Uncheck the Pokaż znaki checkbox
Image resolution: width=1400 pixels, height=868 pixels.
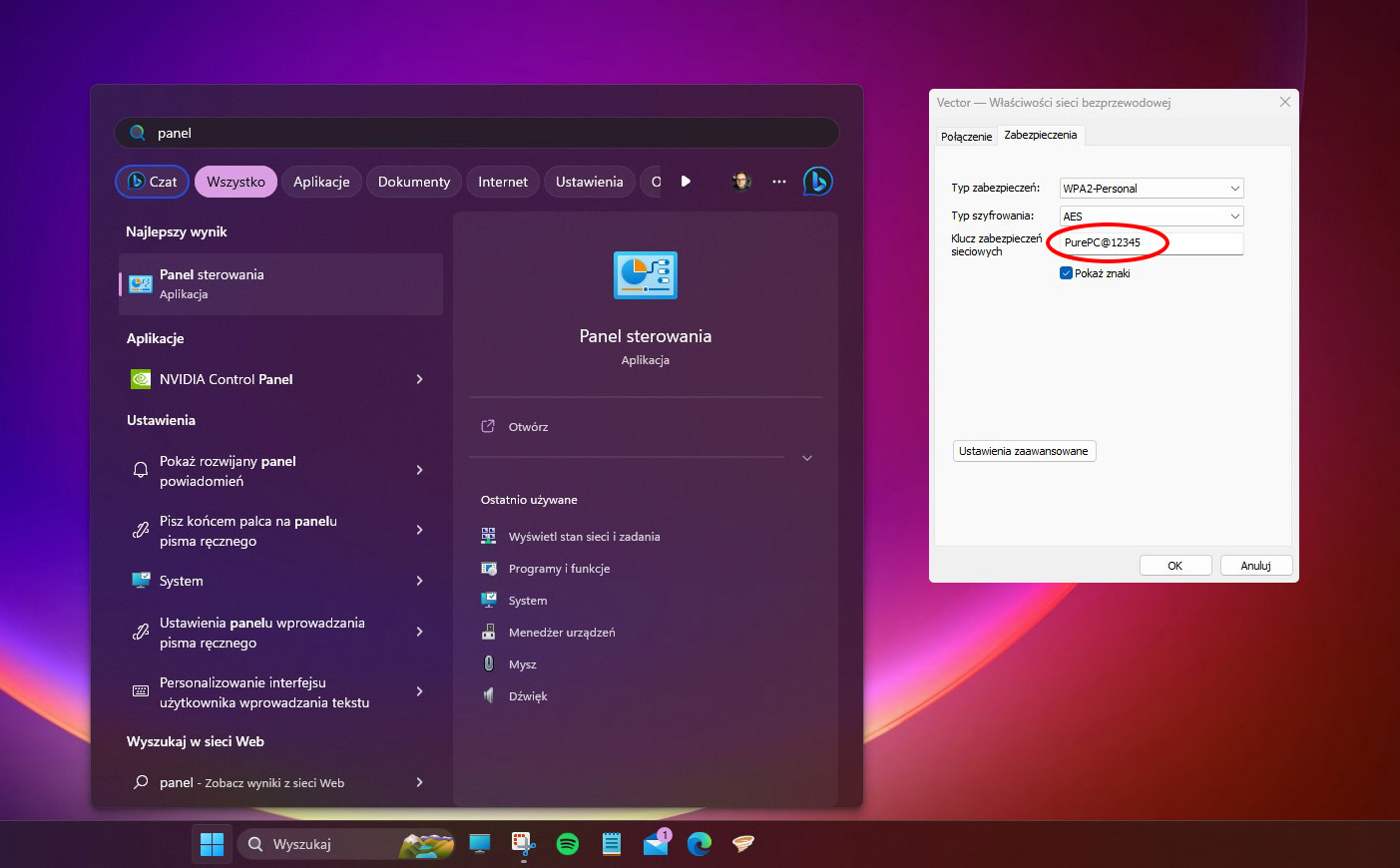[1066, 272]
